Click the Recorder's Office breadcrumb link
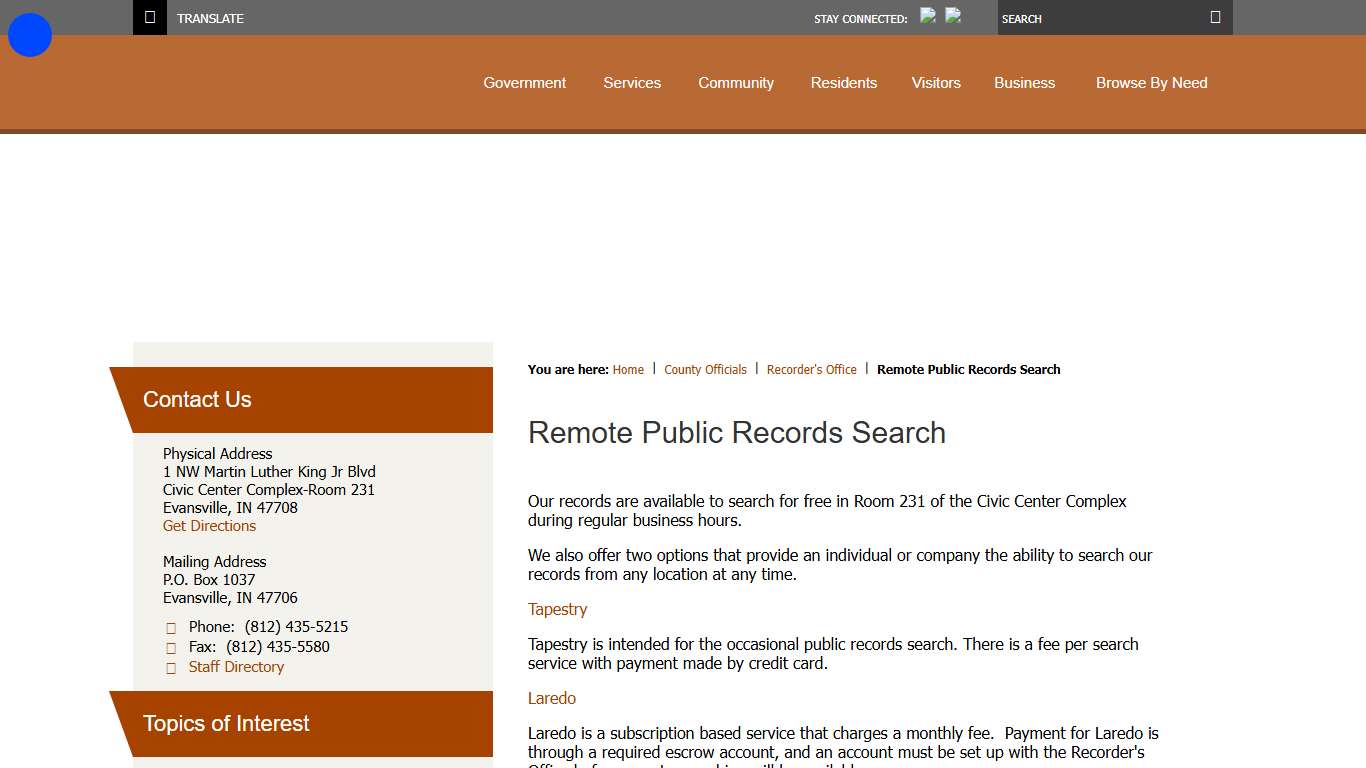The height and width of the screenshot is (768, 1366). (811, 369)
